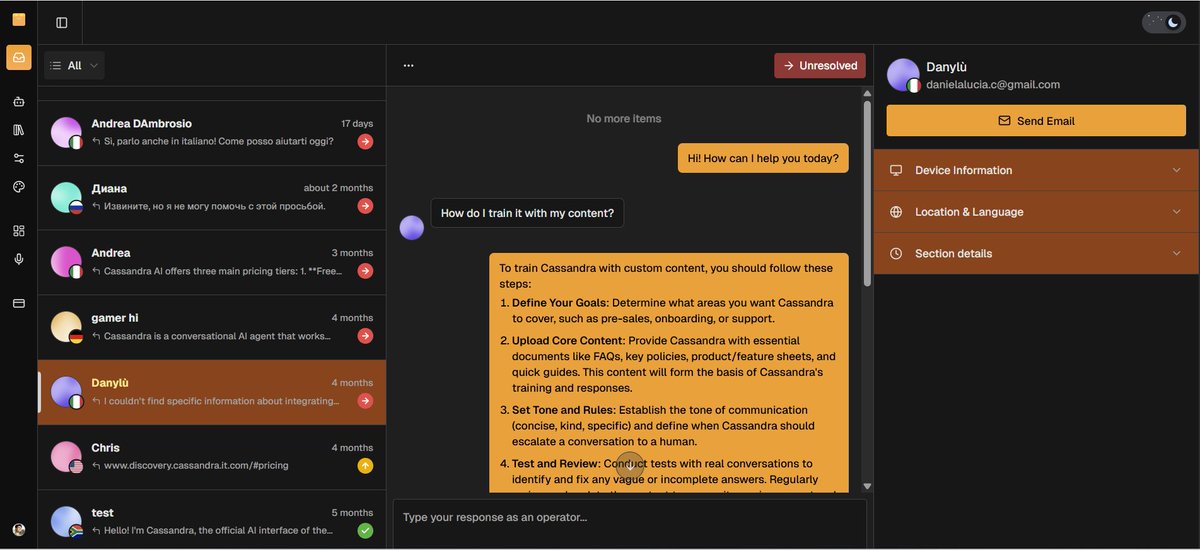The height and width of the screenshot is (550, 1200).
Task: Open the inbox icon in the sidebar
Action: point(19,57)
